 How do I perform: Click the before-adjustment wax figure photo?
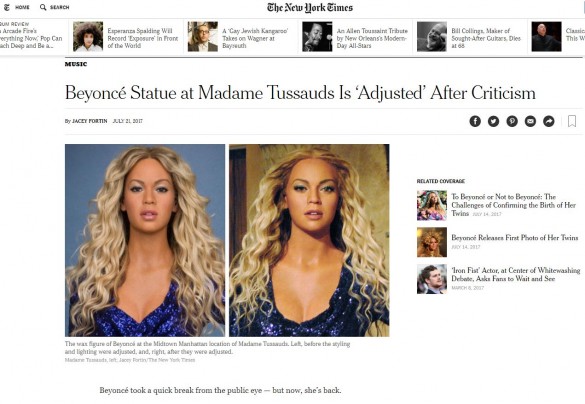145,240
